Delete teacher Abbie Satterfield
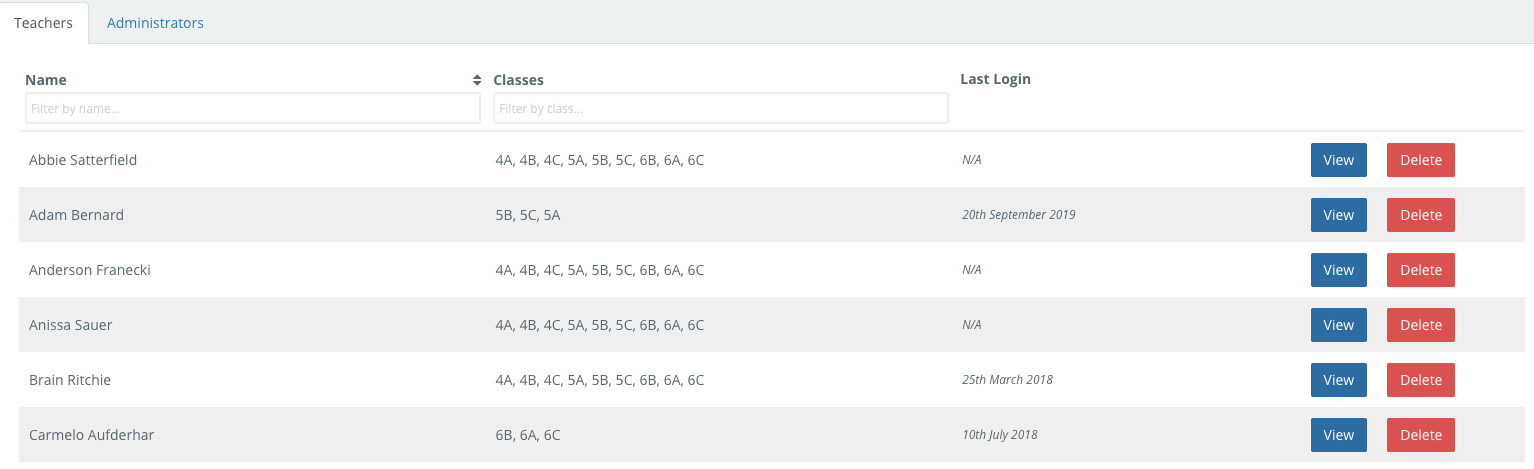 tap(1420, 160)
